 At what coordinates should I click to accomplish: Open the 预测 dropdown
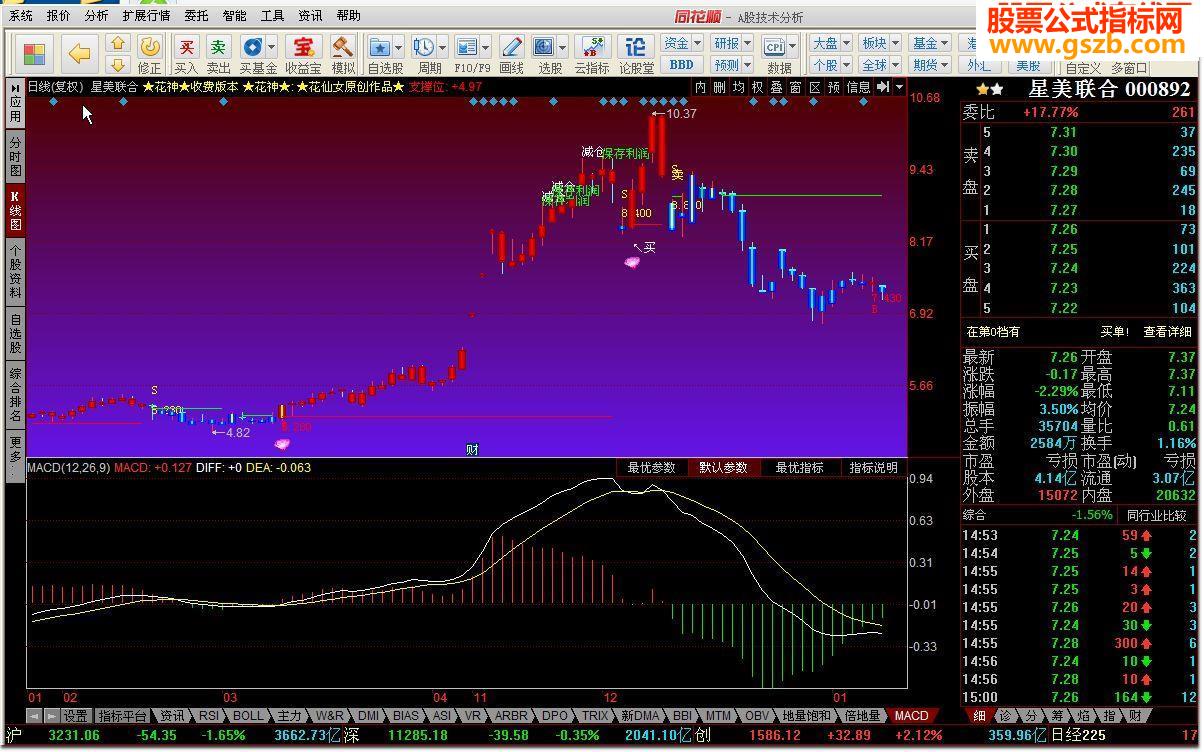point(732,65)
